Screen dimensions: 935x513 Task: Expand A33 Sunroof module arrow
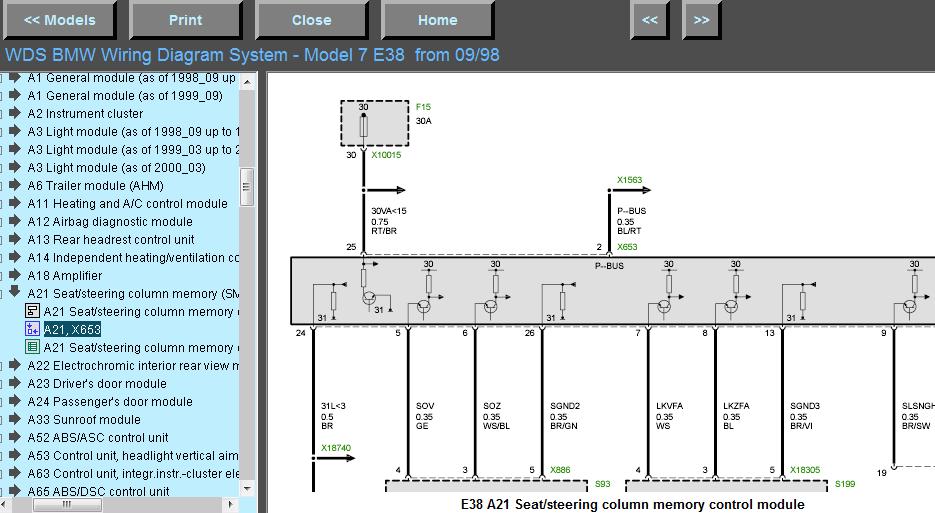click(15, 419)
